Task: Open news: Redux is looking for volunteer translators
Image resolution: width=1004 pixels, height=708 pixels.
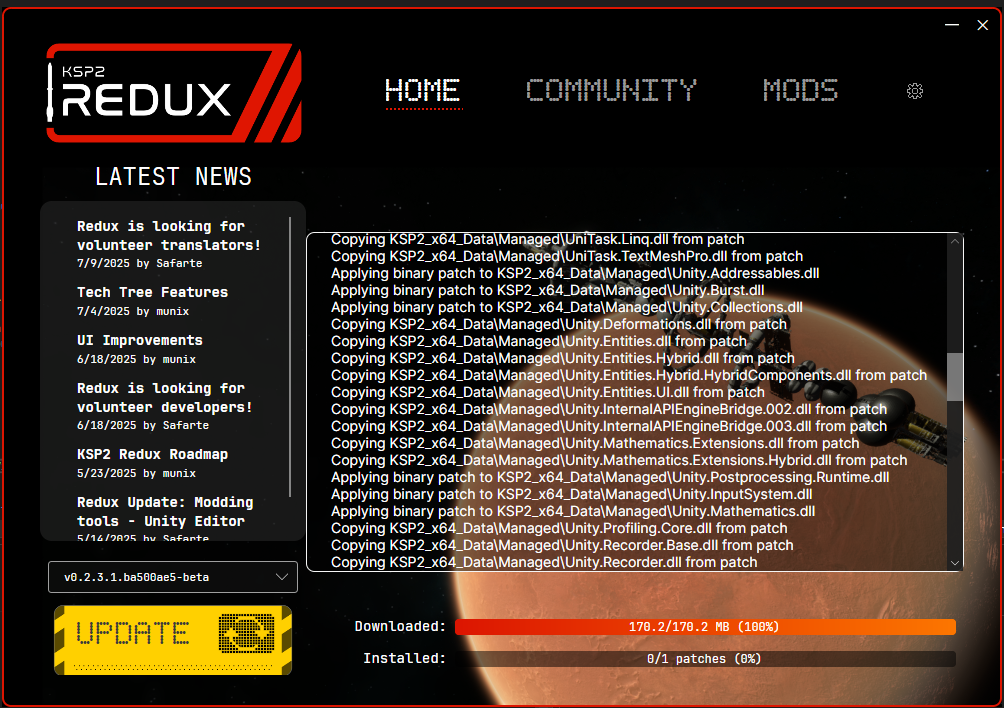Action: pos(168,236)
